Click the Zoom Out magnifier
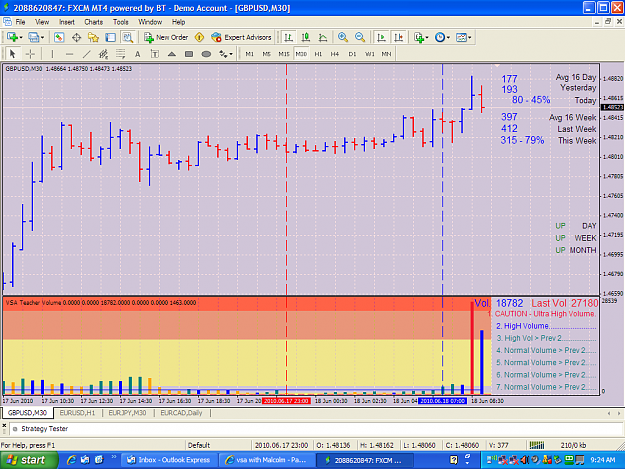Screen dimensions: 625x469 (x=360, y=37)
